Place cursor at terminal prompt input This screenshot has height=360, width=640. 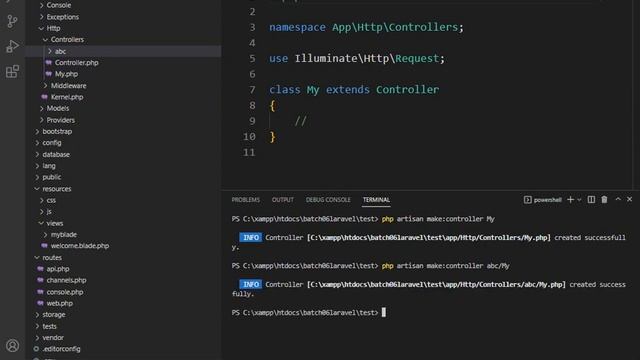[x=384, y=313]
